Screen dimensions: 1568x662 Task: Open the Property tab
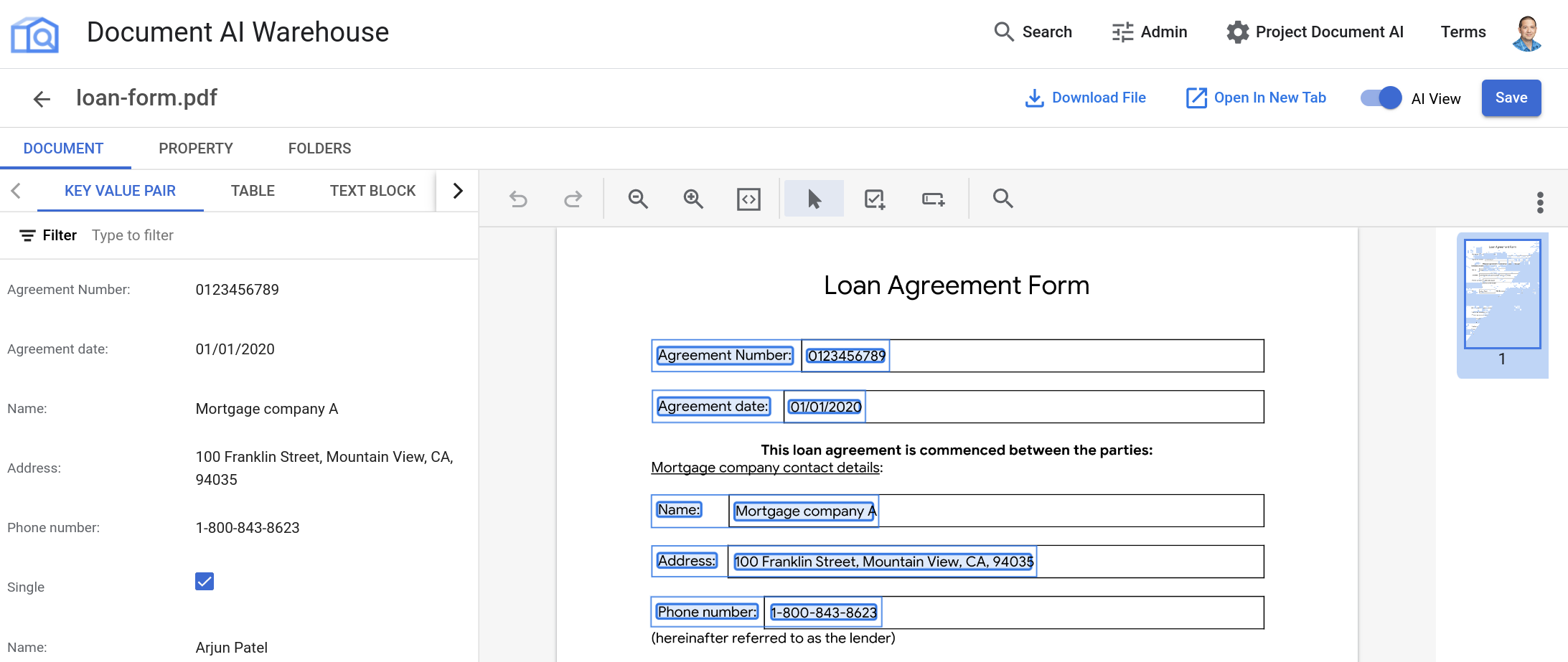(x=195, y=148)
